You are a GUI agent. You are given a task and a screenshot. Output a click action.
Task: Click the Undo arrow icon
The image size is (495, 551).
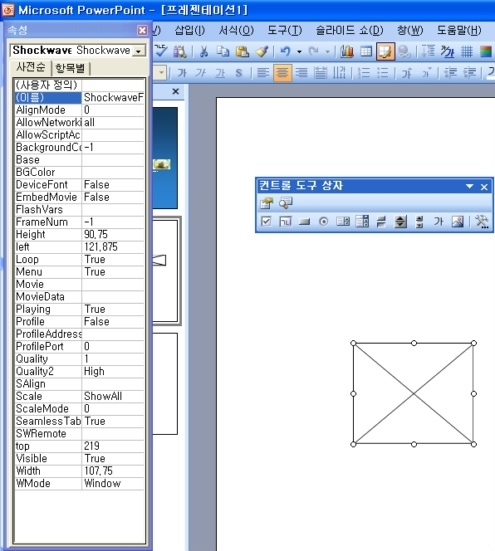(x=285, y=52)
